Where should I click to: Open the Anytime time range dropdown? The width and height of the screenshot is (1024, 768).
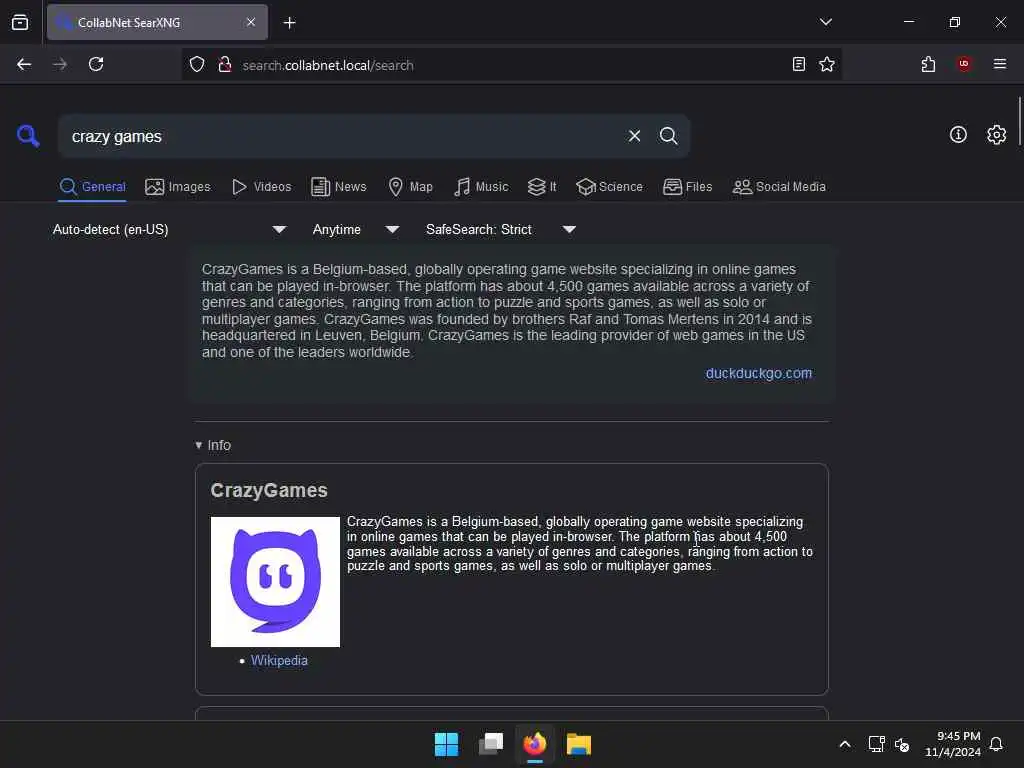pos(355,229)
